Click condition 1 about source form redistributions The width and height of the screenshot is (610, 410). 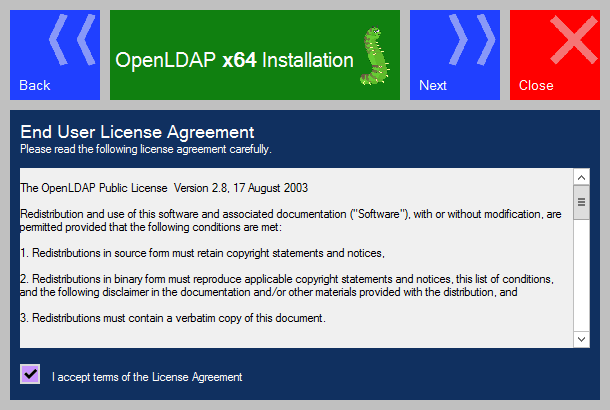pos(202,253)
